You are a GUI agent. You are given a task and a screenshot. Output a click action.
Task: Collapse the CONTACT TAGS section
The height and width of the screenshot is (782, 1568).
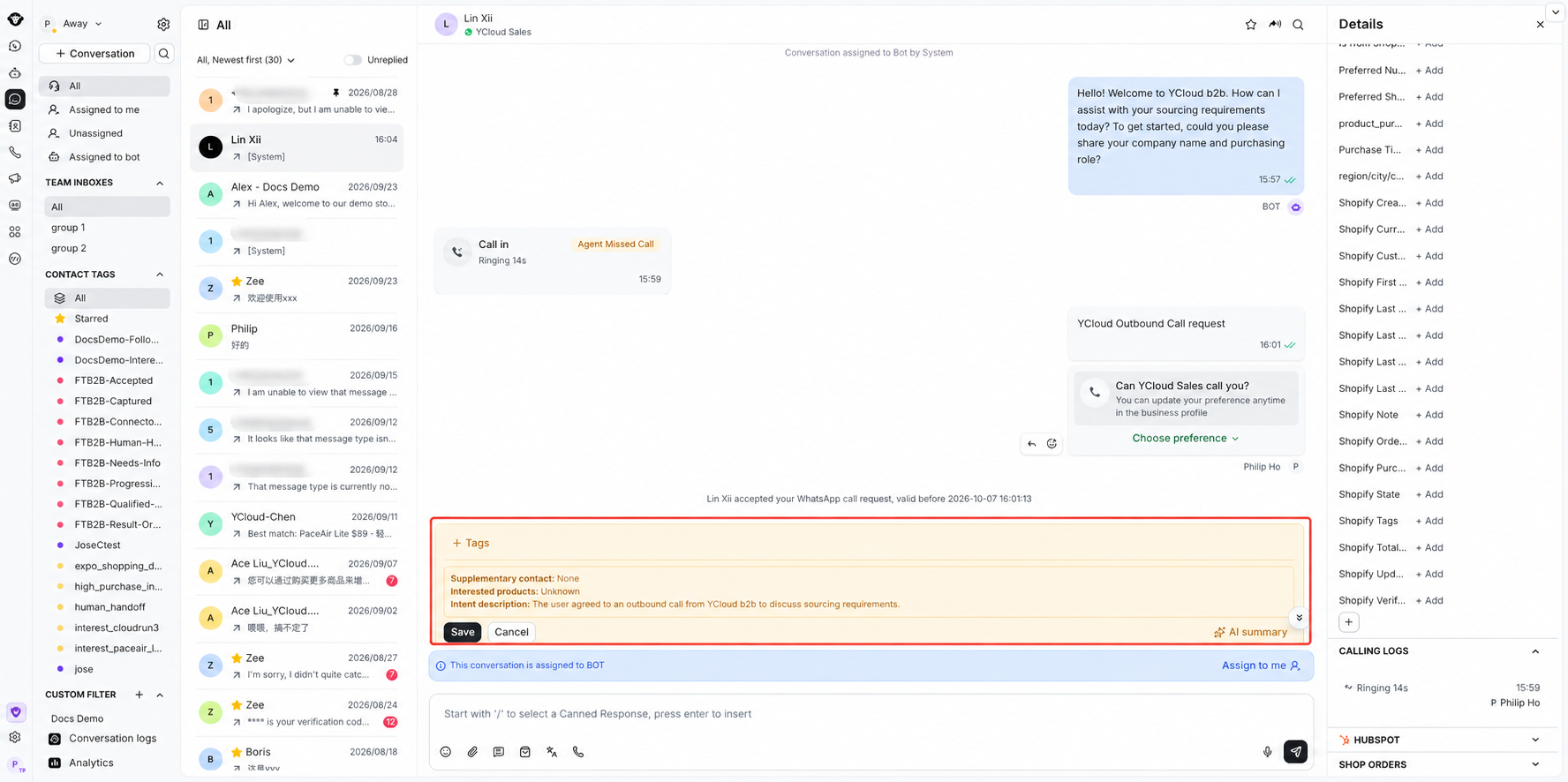160,274
